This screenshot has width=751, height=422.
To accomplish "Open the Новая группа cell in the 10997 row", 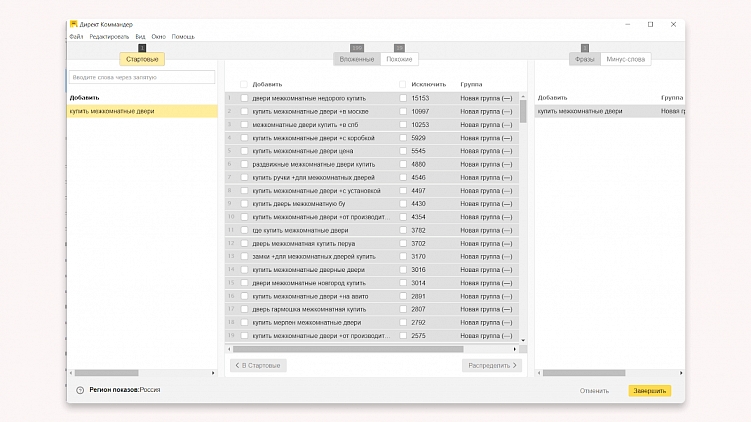I will [x=486, y=111].
